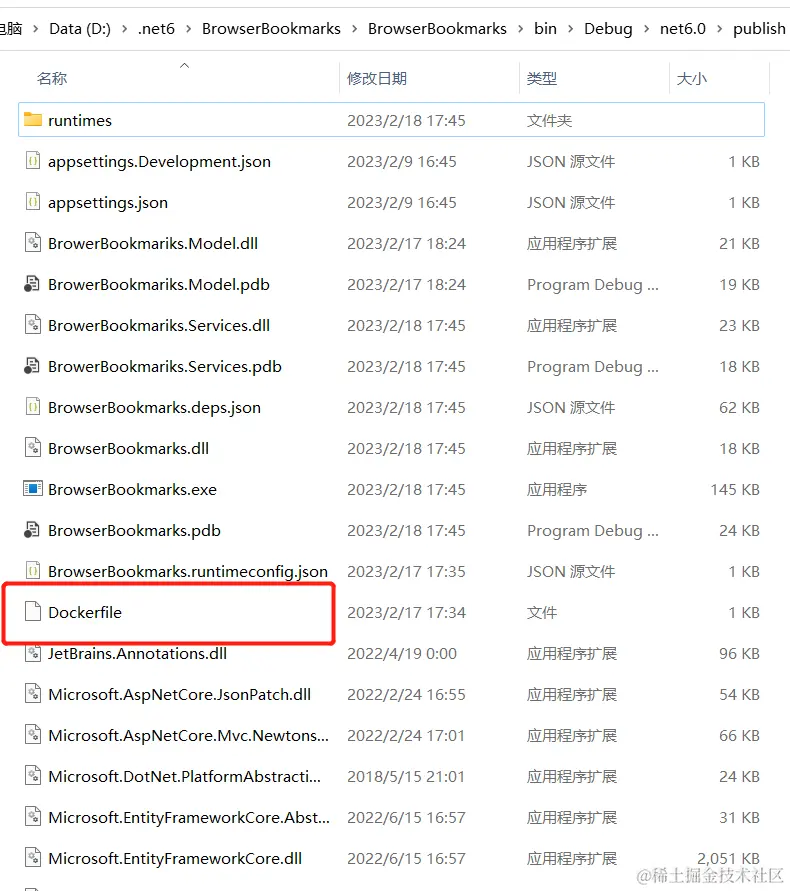The image size is (790, 891).
Task: Expand the chevron after Data (D:)
Action: (x=124, y=28)
